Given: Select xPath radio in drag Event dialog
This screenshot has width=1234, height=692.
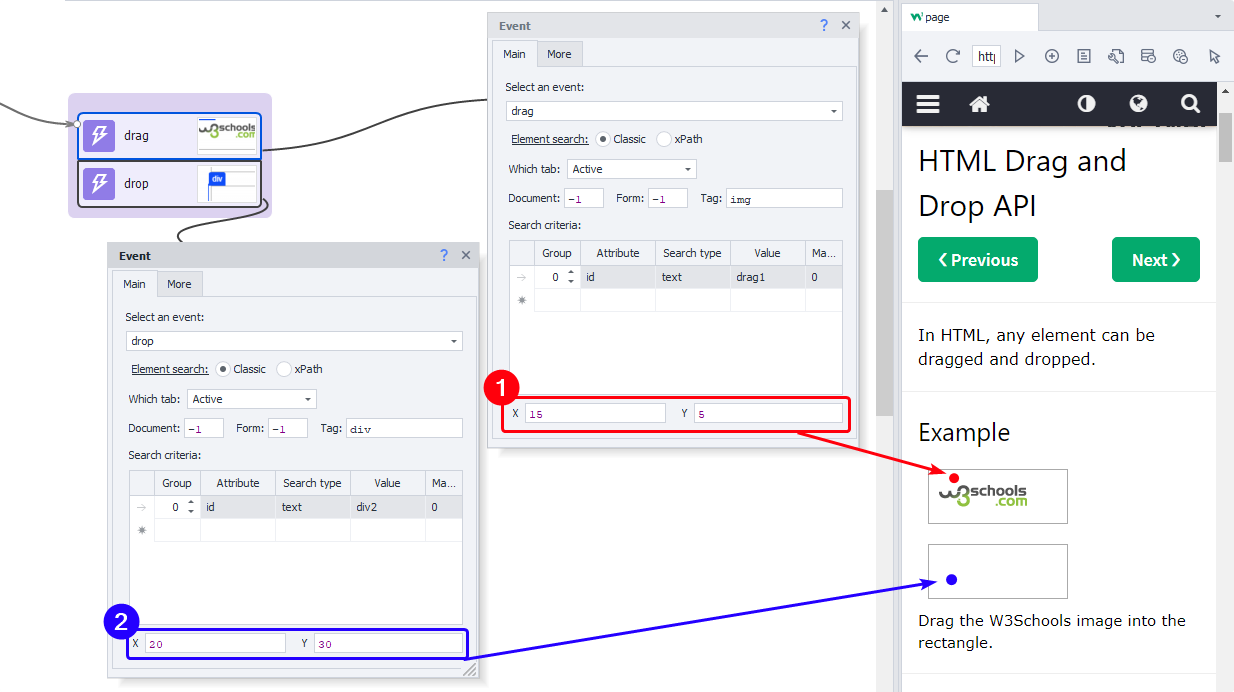Looking at the screenshot, I should coord(664,139).
